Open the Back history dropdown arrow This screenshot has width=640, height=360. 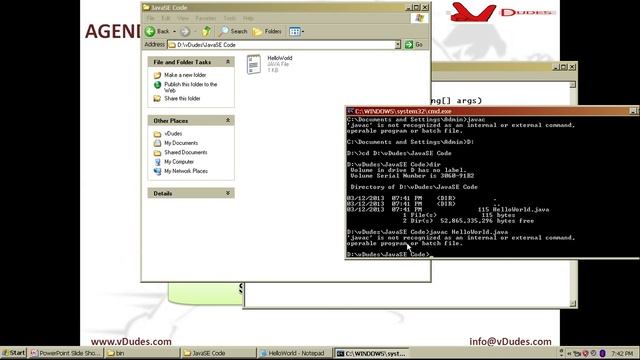click(174, 31)
